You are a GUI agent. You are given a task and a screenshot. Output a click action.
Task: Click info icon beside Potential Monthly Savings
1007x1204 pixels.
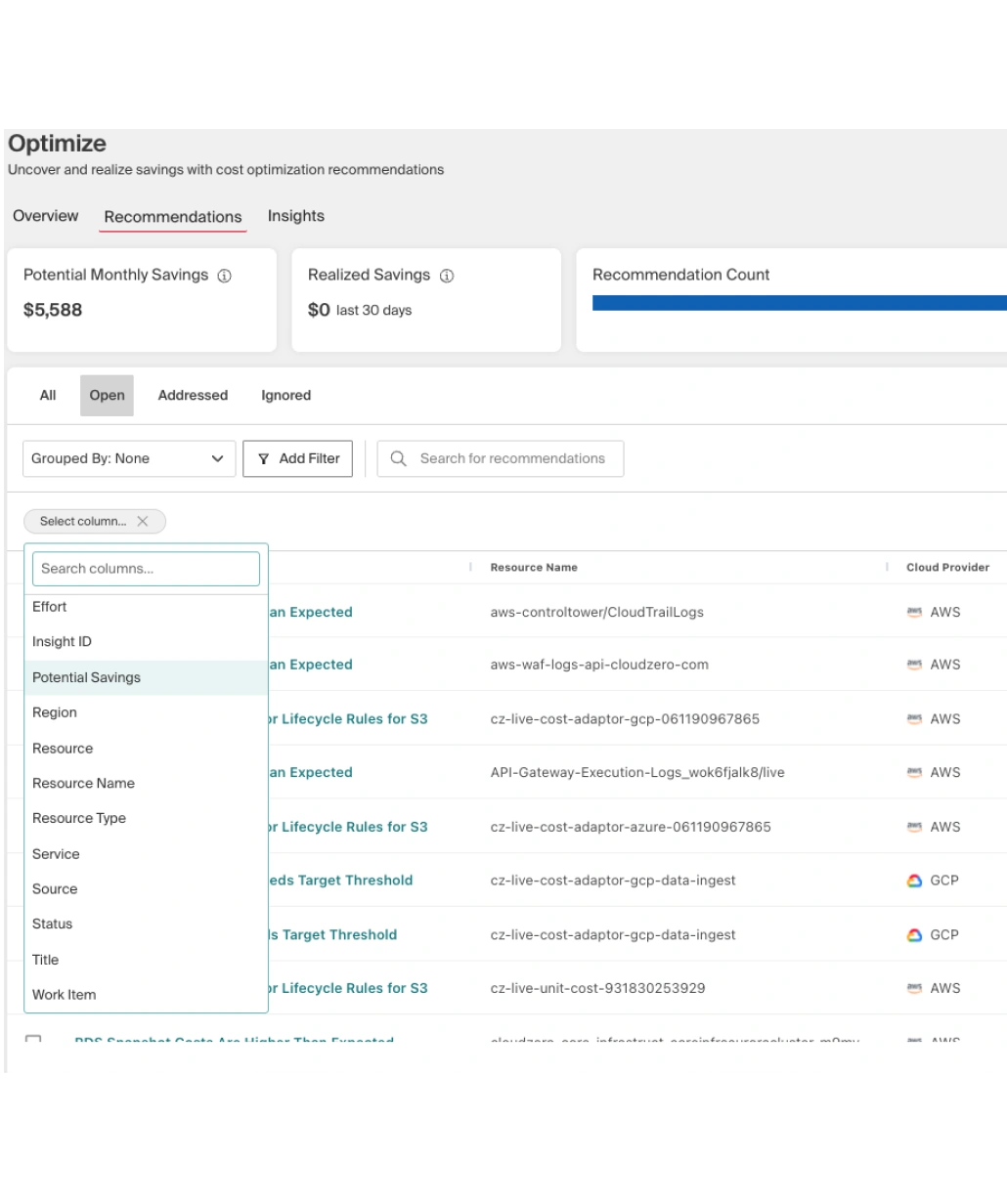pyautogui.click(x=224, y=277)
